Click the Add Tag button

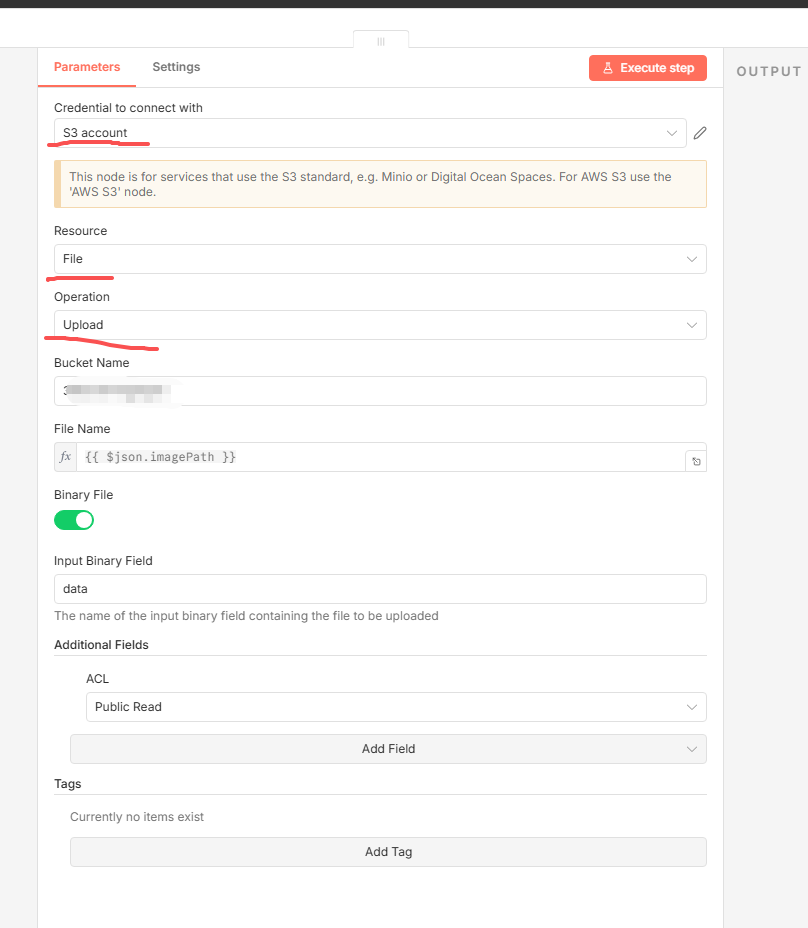[x=388, y=852]
